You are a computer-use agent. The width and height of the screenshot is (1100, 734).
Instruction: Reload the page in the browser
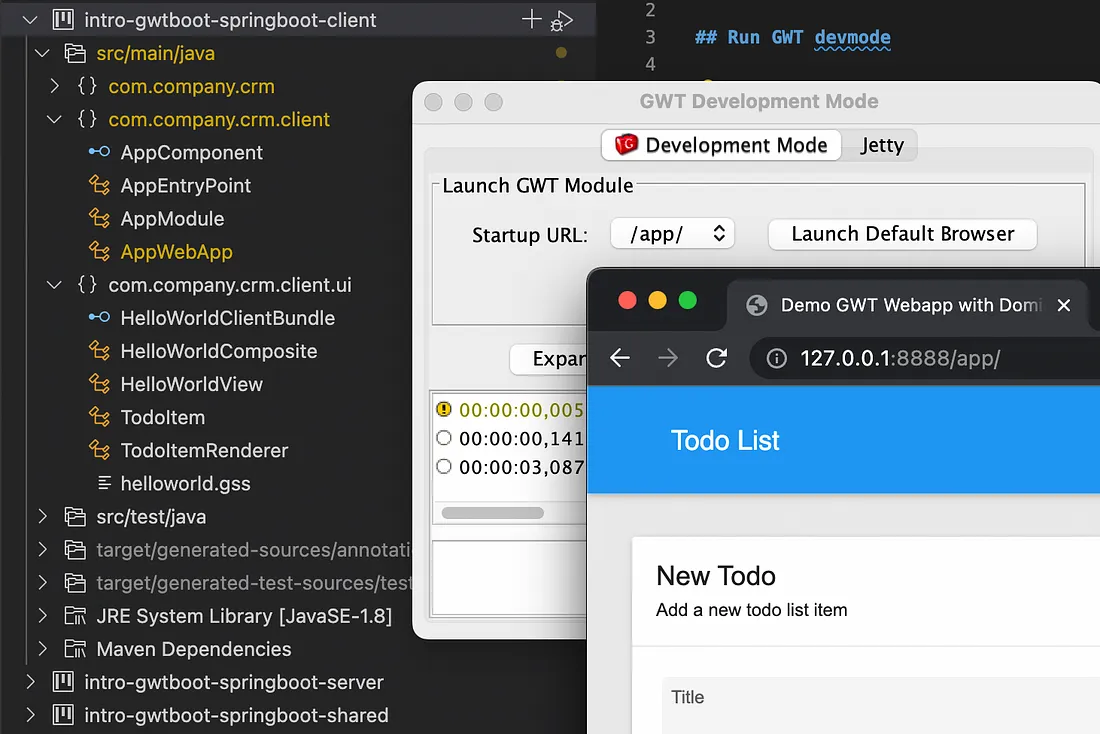pyautogui.click(x=716, y=358)
